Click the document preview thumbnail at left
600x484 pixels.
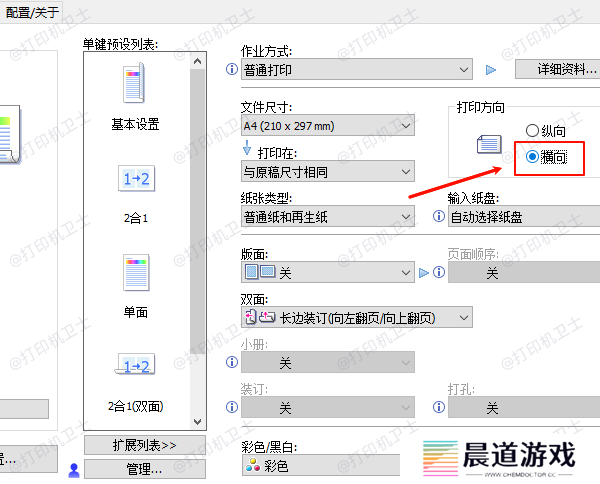[10, 134]
